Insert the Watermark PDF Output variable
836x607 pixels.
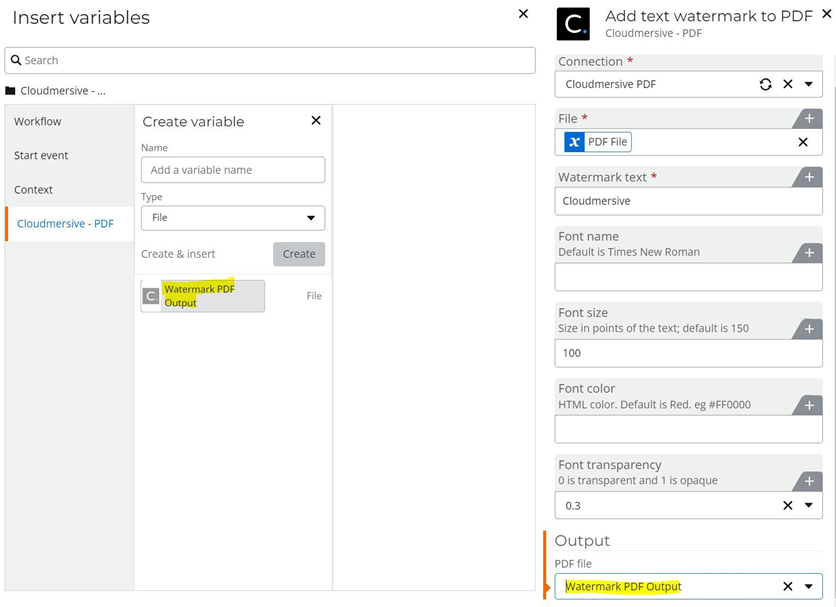click(x=203, y=296)
